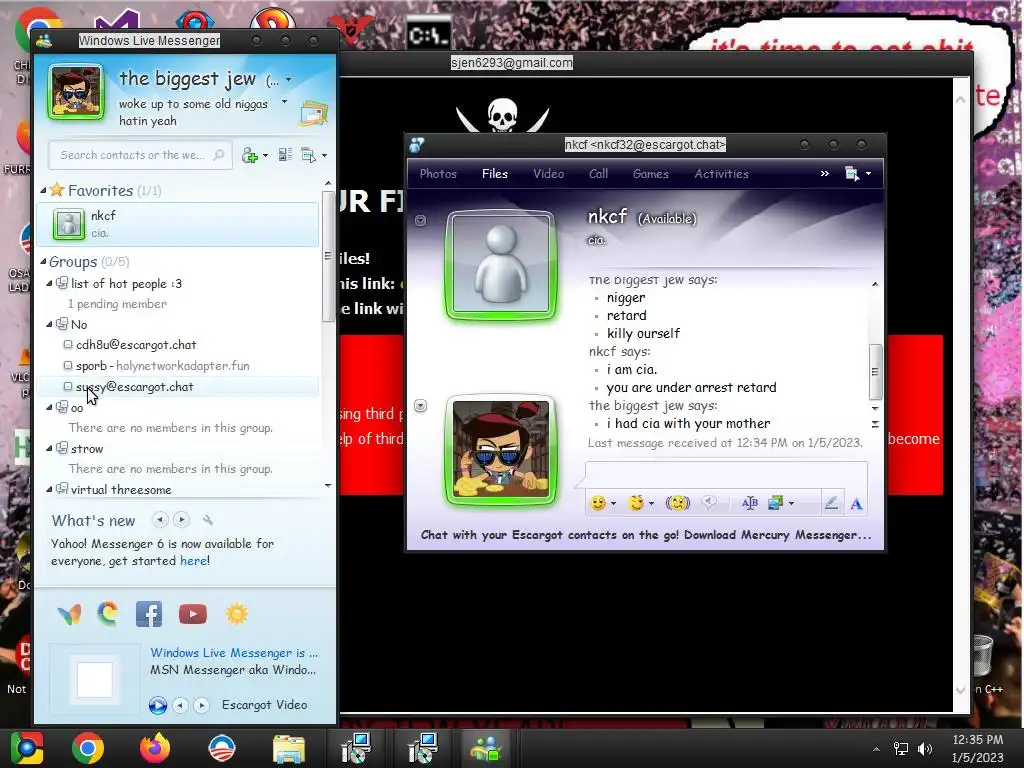1024x768 pixels.
Task: Open the smiley emoticon picker in chat
Action: [598, 503]
